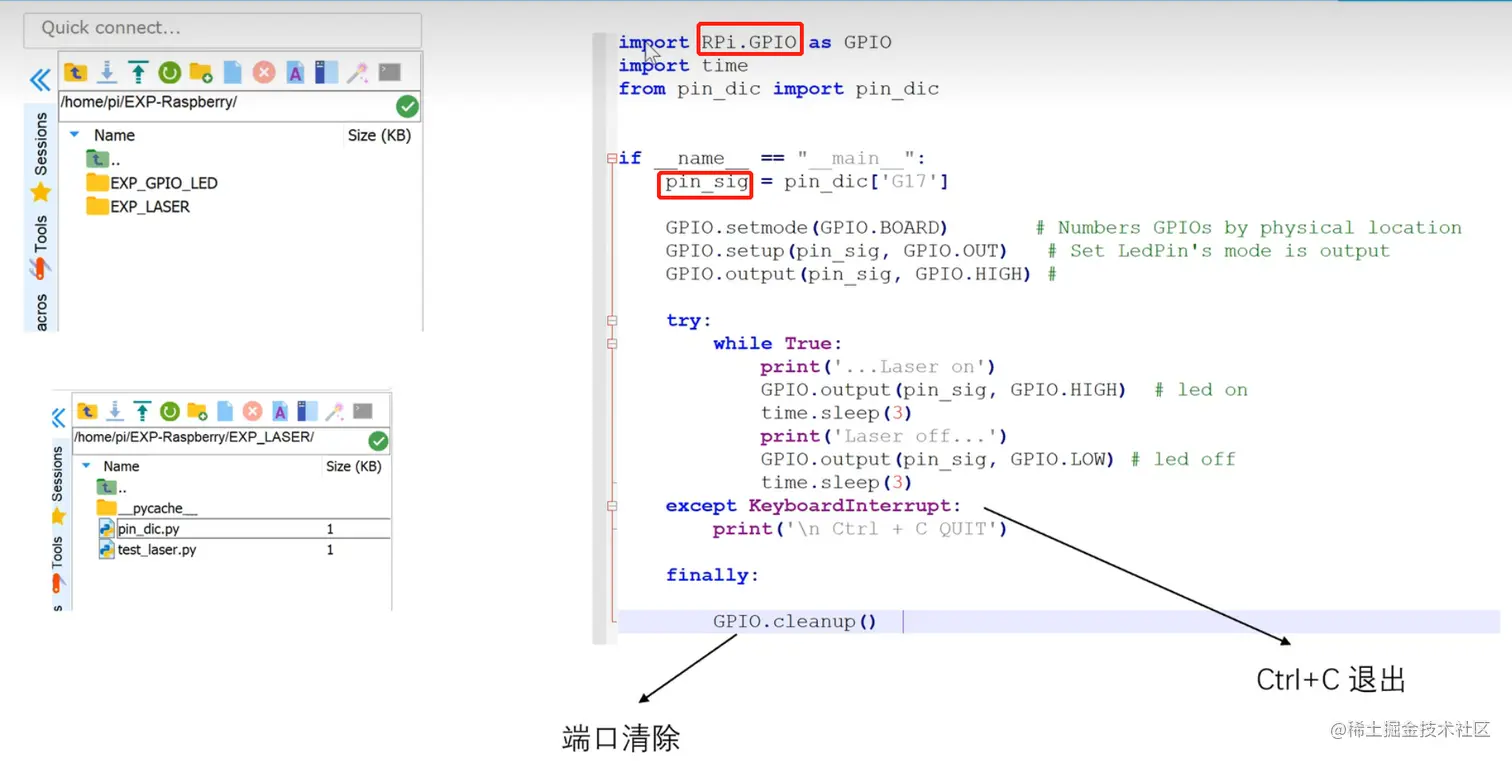Screen dimensions: 1512x761
Task: Click red delete icon in EXP-Raspberry panel
Action: pos(264,72)
